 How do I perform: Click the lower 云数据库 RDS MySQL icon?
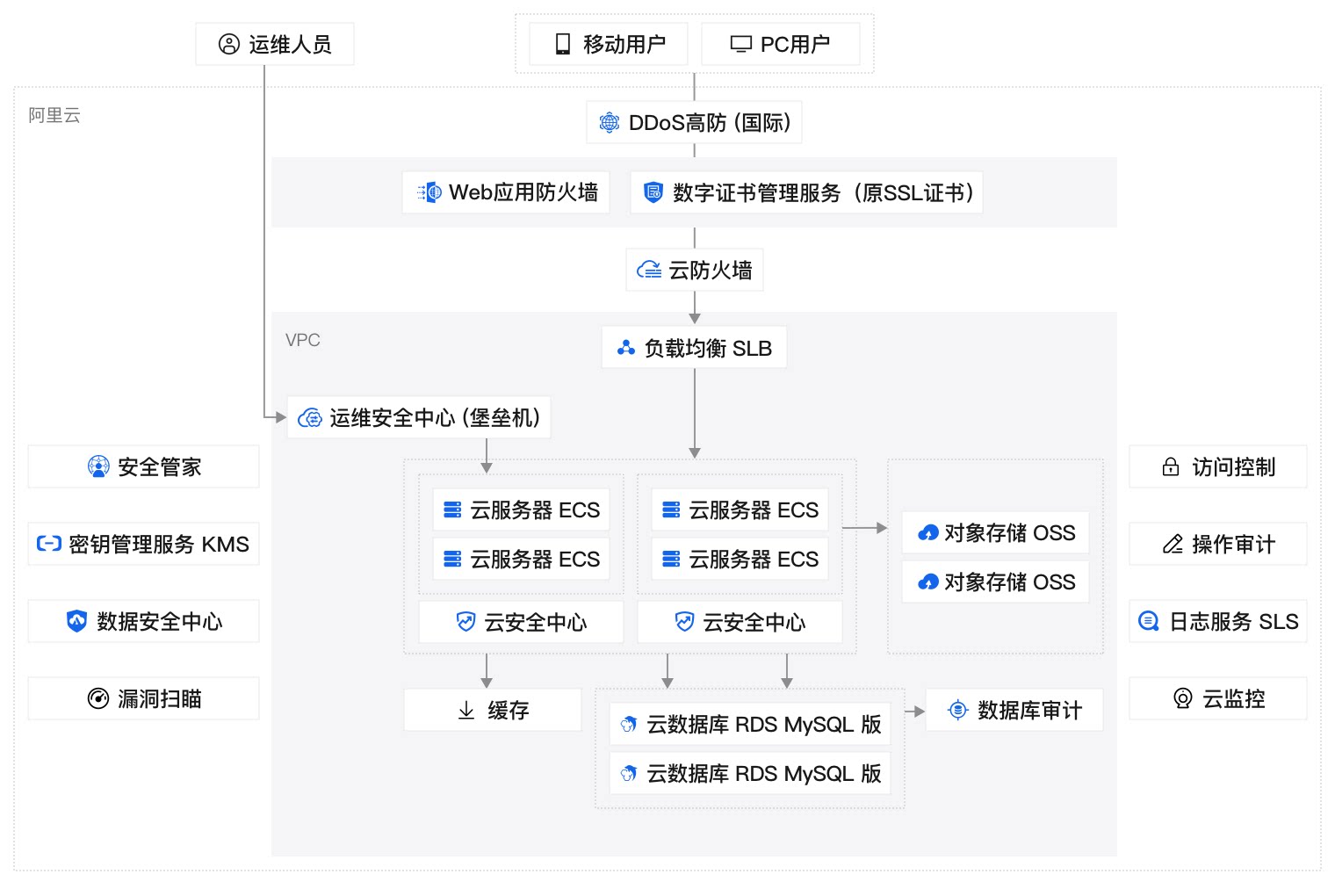[x=629, y=773]
